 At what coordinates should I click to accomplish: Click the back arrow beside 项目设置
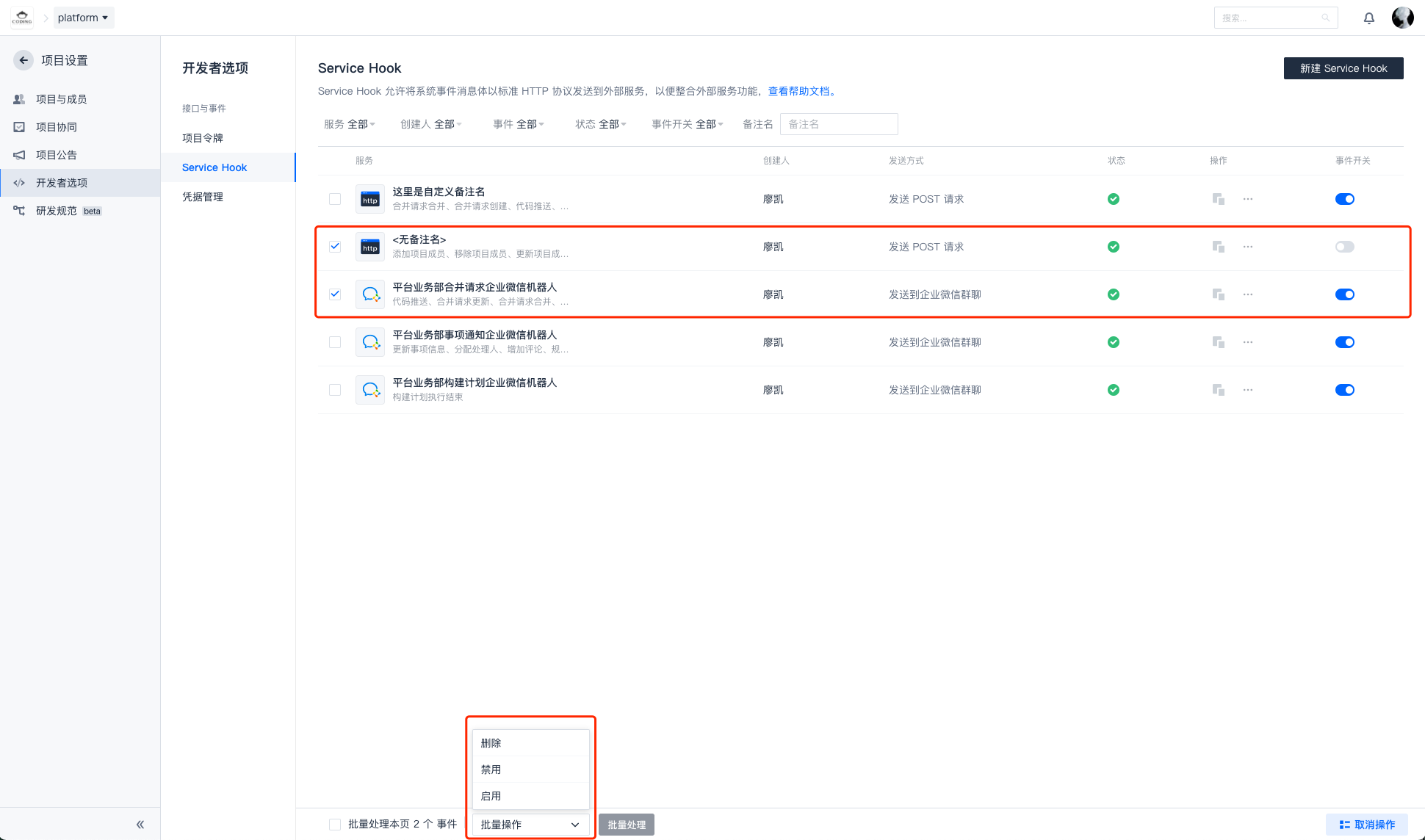(x=24, y=60)
